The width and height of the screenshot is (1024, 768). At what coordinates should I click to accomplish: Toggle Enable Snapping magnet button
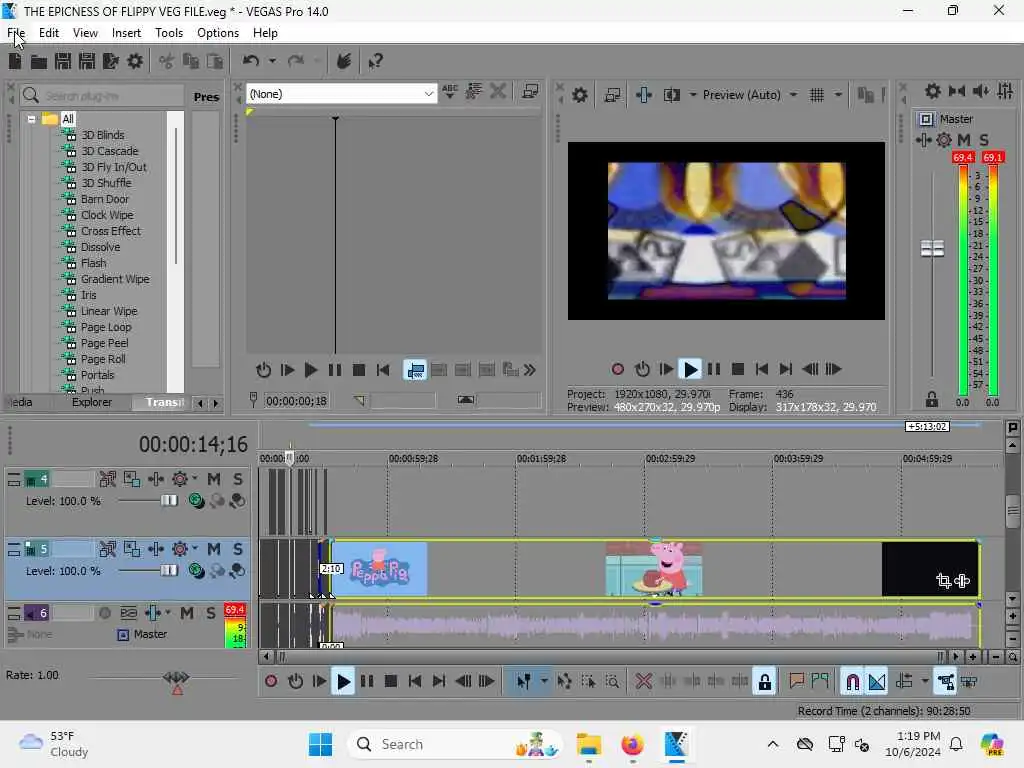coord(852,682)
